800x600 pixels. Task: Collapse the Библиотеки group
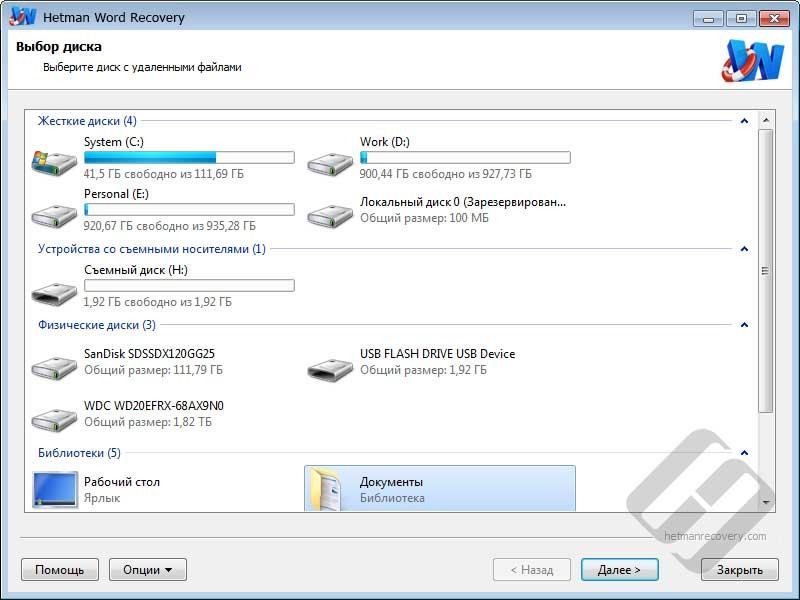point(744,453)
